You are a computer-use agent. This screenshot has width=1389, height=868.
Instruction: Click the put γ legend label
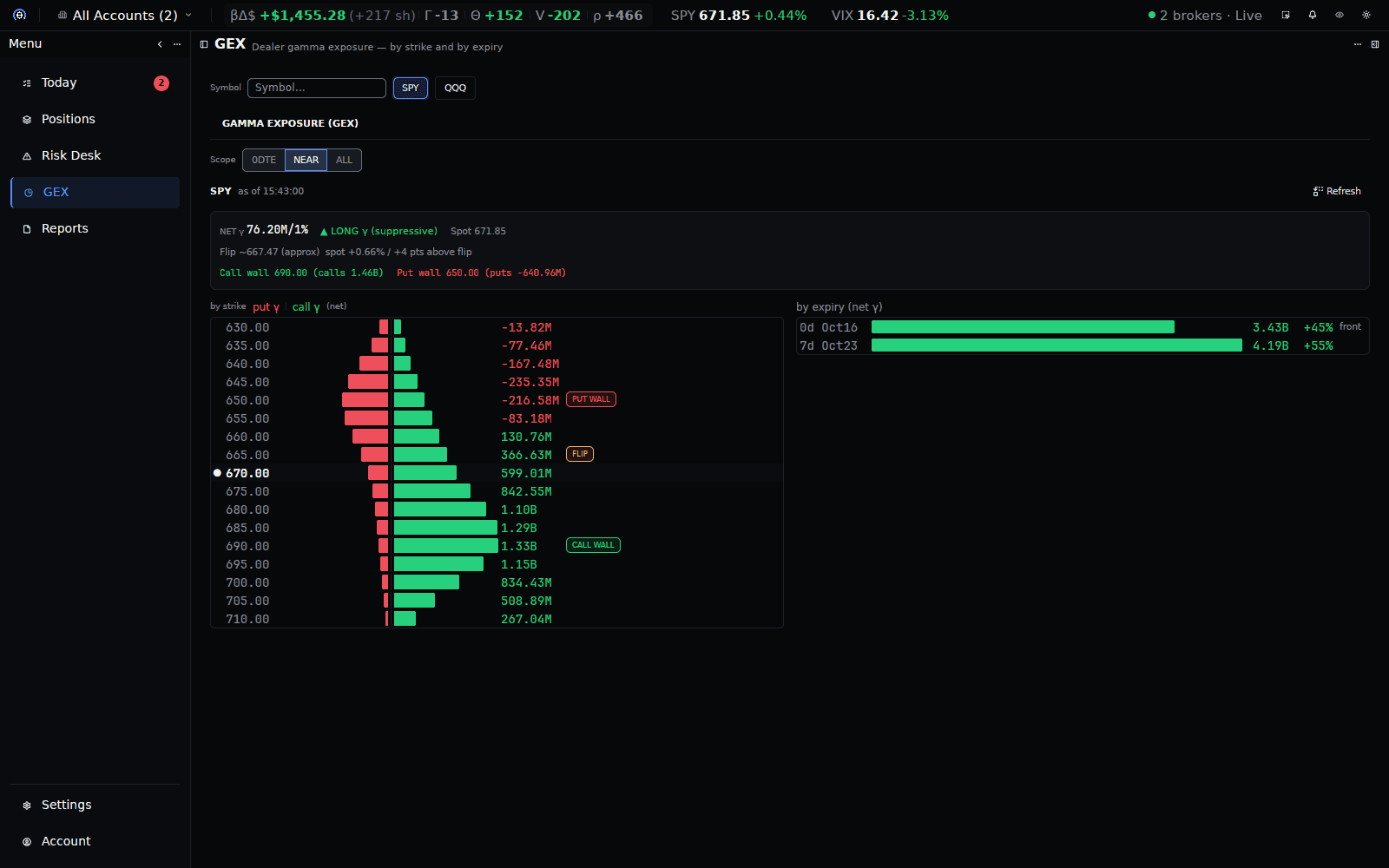267,307
